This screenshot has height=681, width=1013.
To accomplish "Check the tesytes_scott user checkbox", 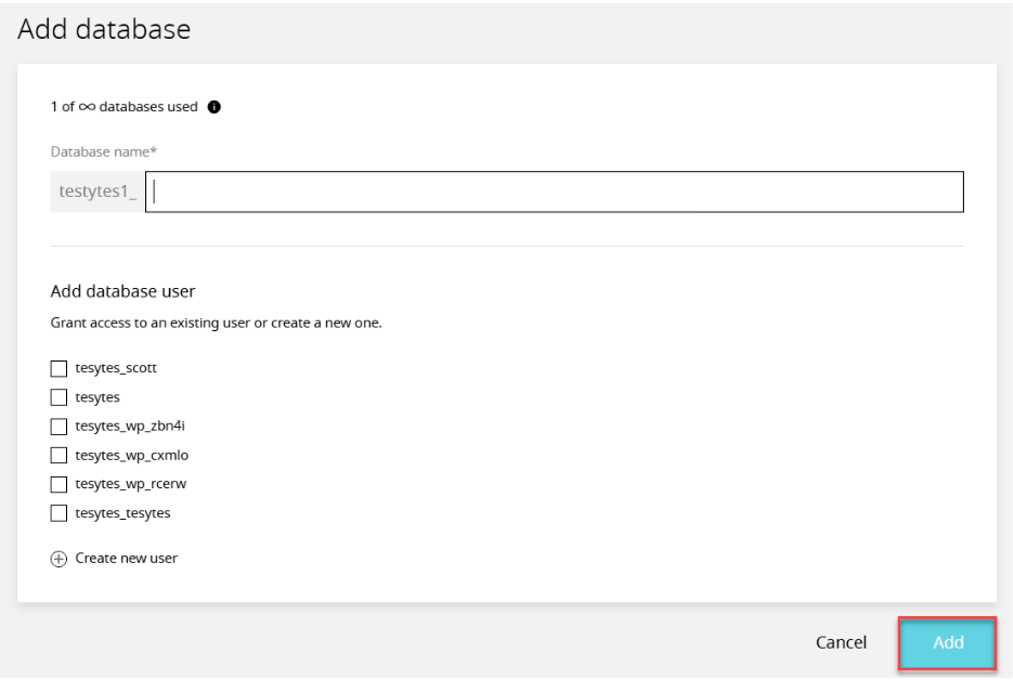I will pyautogui.click(x=59, y=368).
